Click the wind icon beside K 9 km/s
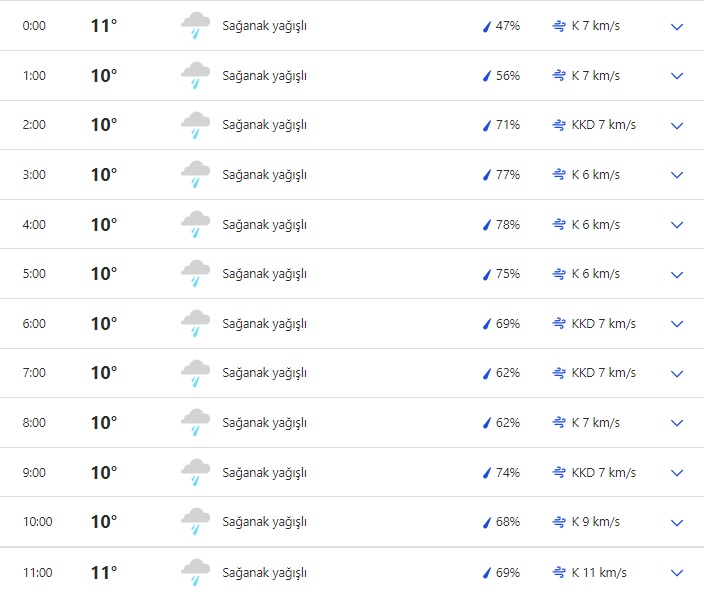 click(559, 522)
